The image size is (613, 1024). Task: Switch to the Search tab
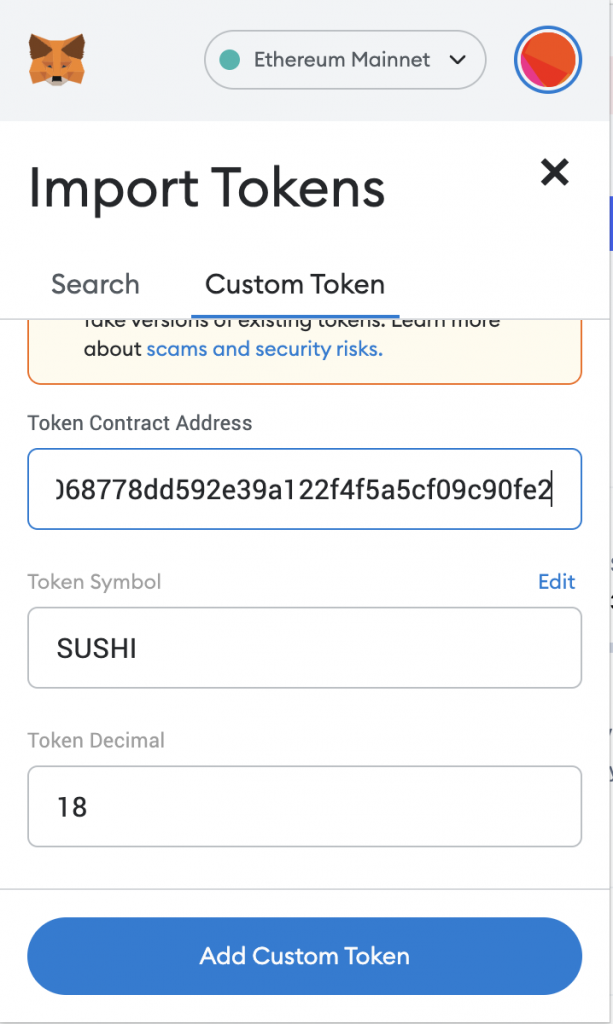[95, 284]
